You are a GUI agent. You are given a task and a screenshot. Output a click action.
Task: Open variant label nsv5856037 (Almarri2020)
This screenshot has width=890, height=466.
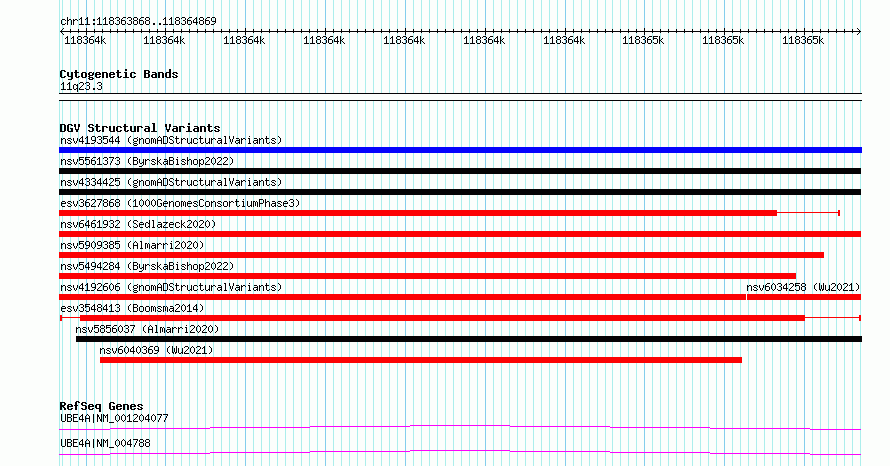147,329
